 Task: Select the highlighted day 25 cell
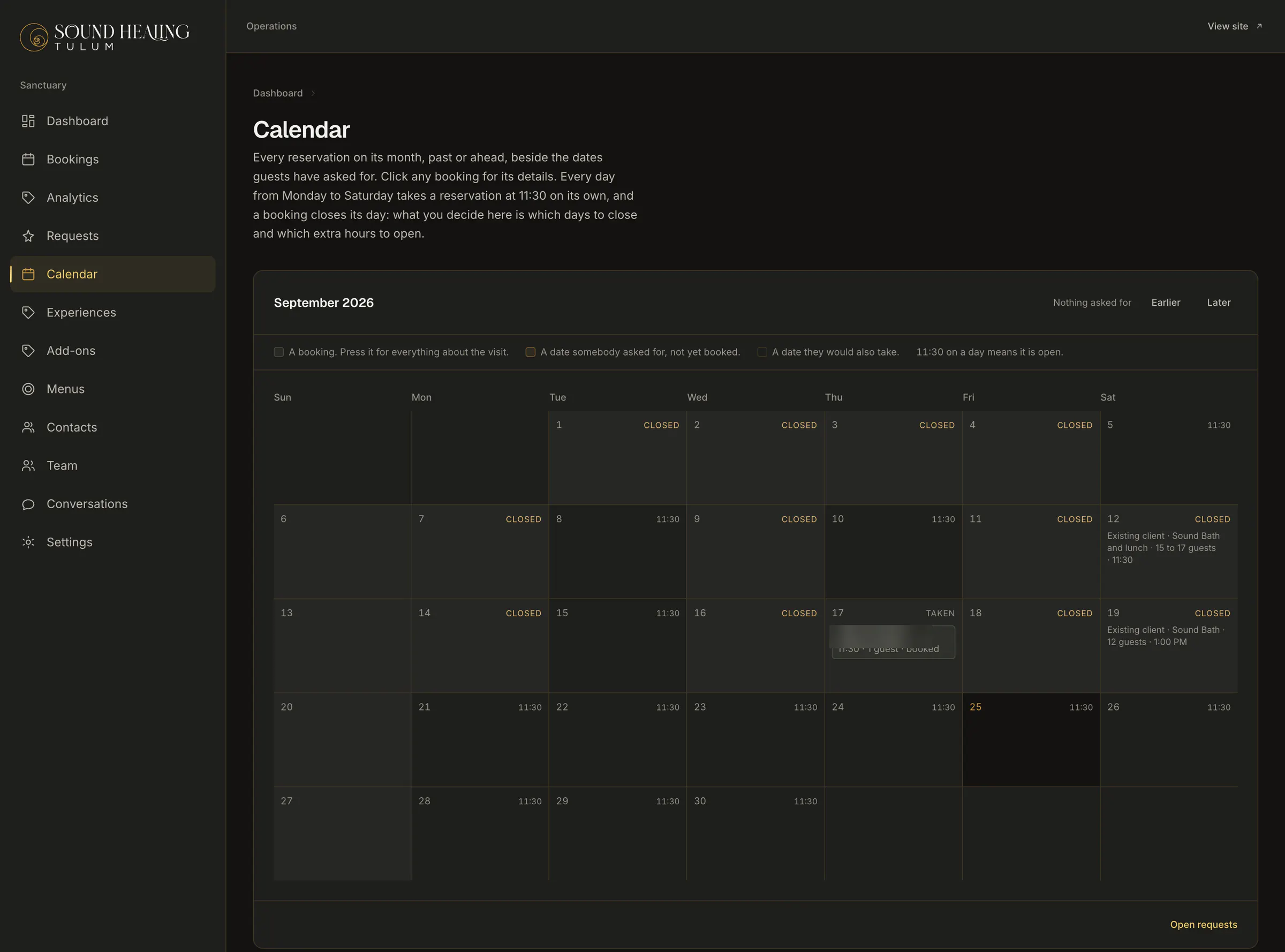(1030, 740)
